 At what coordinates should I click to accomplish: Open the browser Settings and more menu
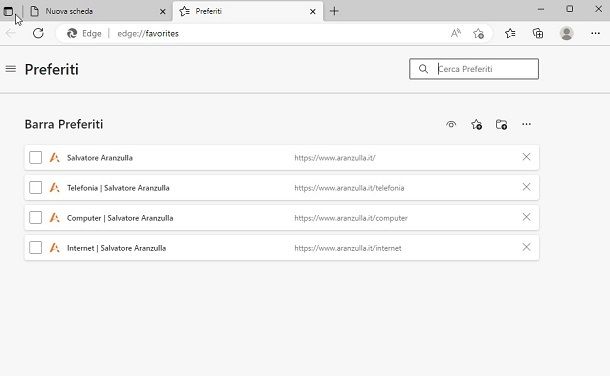click(x=595, y=33)
